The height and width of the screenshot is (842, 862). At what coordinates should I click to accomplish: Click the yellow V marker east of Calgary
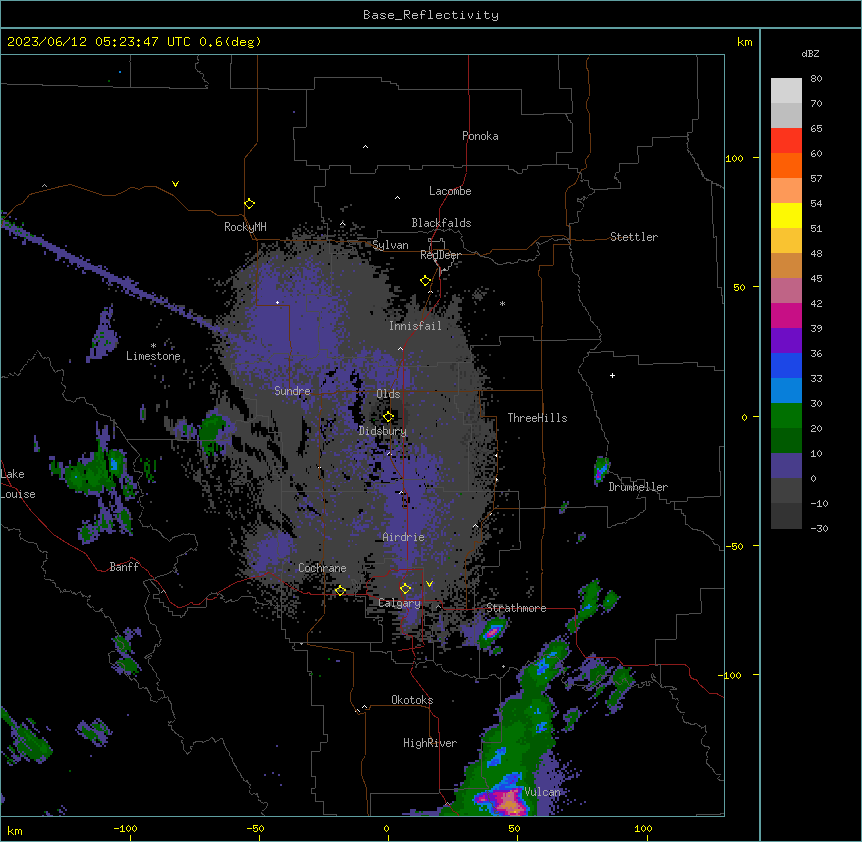pyautogui.click(x=429, y=584)
